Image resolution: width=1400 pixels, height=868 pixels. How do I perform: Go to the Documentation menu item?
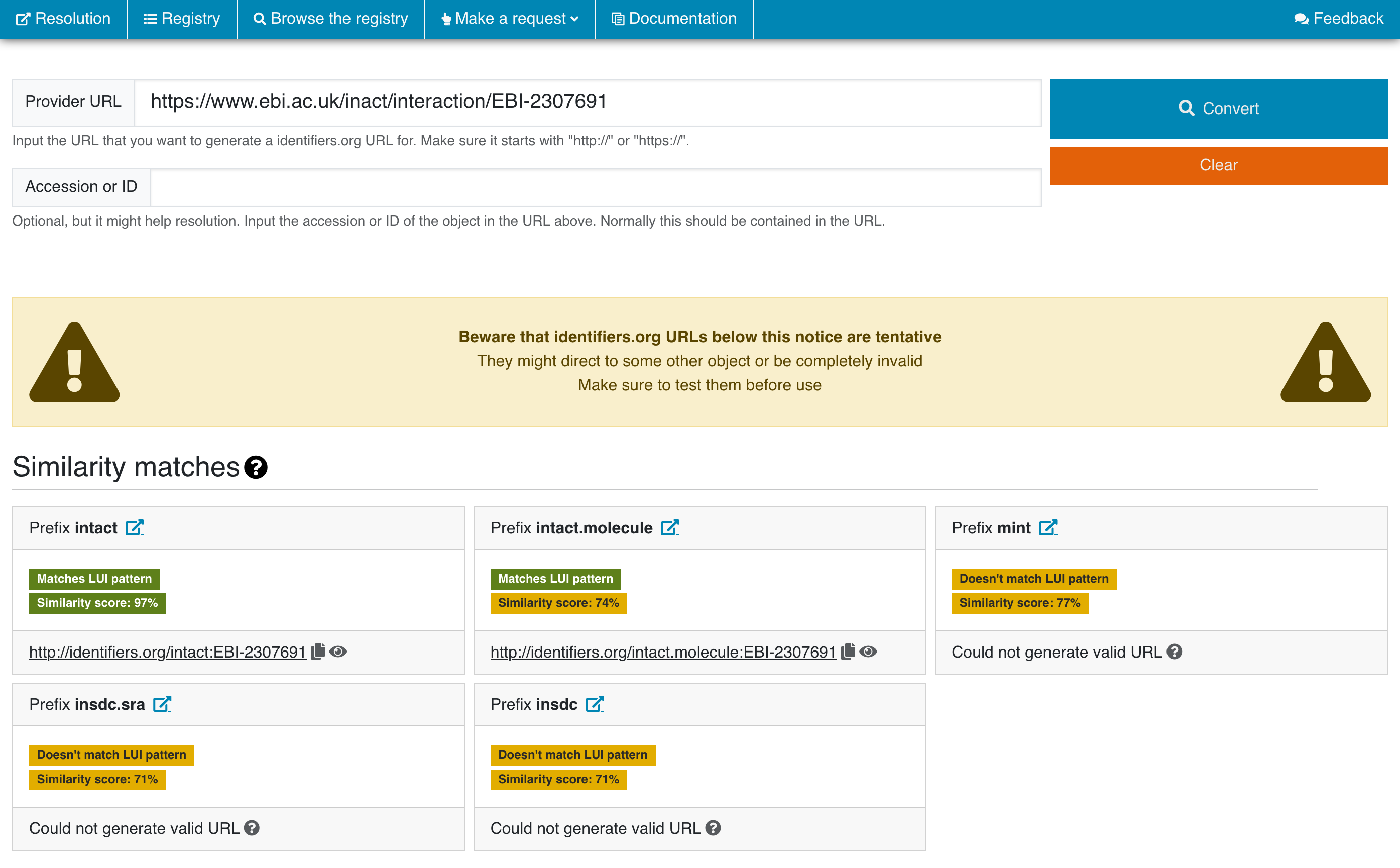673,19
